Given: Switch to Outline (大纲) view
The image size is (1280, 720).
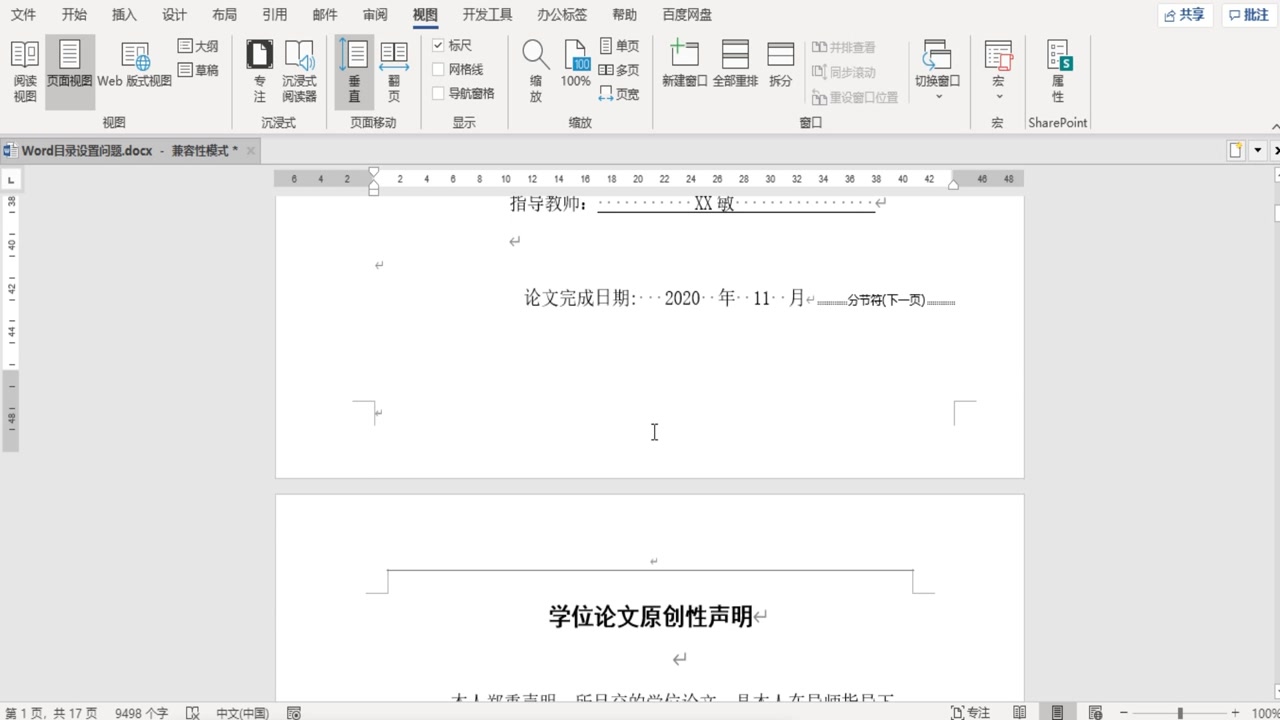Looking at the screenshot, I should 198,46.
